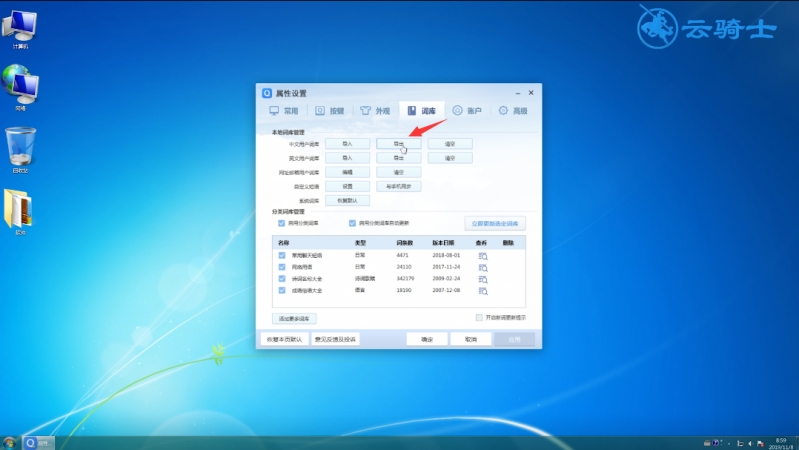Uncheck the 网络用语 dictionary checkbox
This screenshot has height=450, width=799.
point(282,267)
